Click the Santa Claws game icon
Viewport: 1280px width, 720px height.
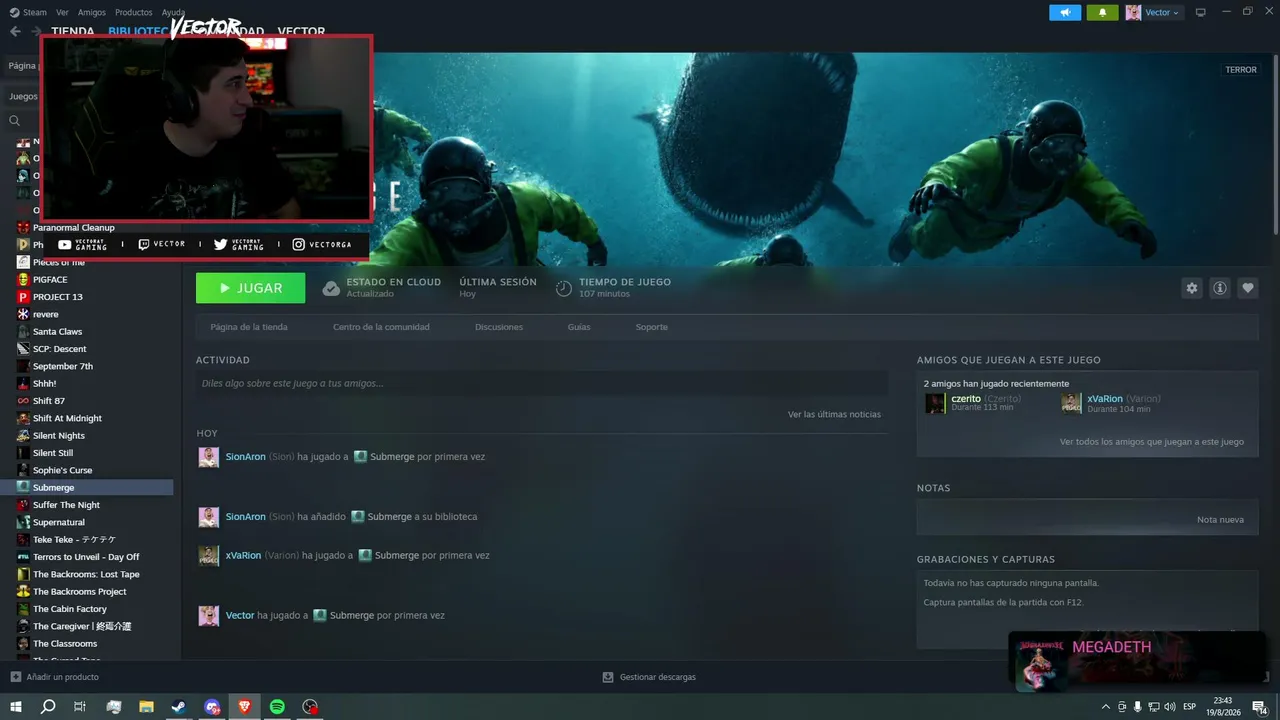(23, 331)
